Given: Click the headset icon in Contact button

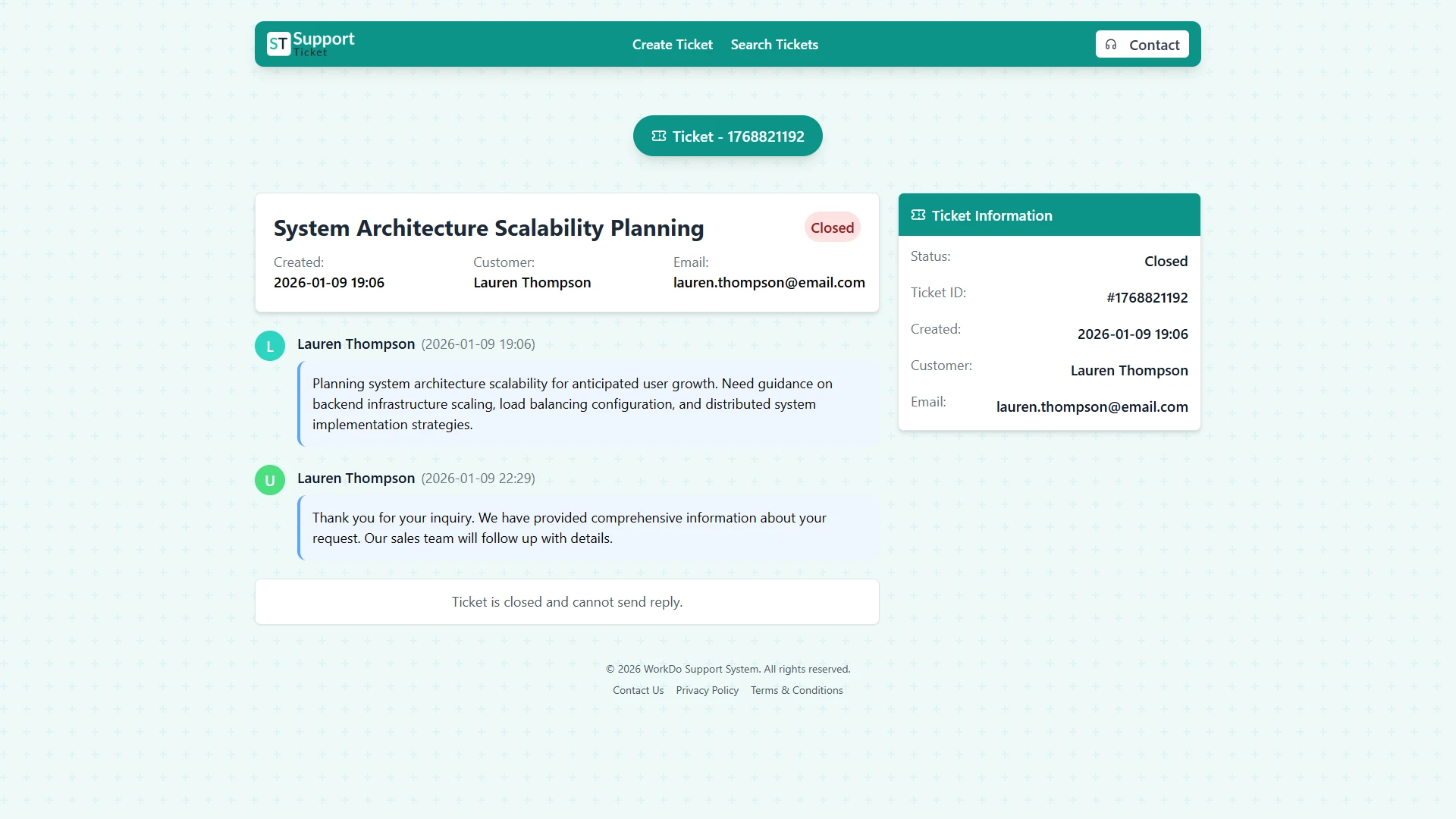Looking at the screenshot, I should pos(1111,45).
